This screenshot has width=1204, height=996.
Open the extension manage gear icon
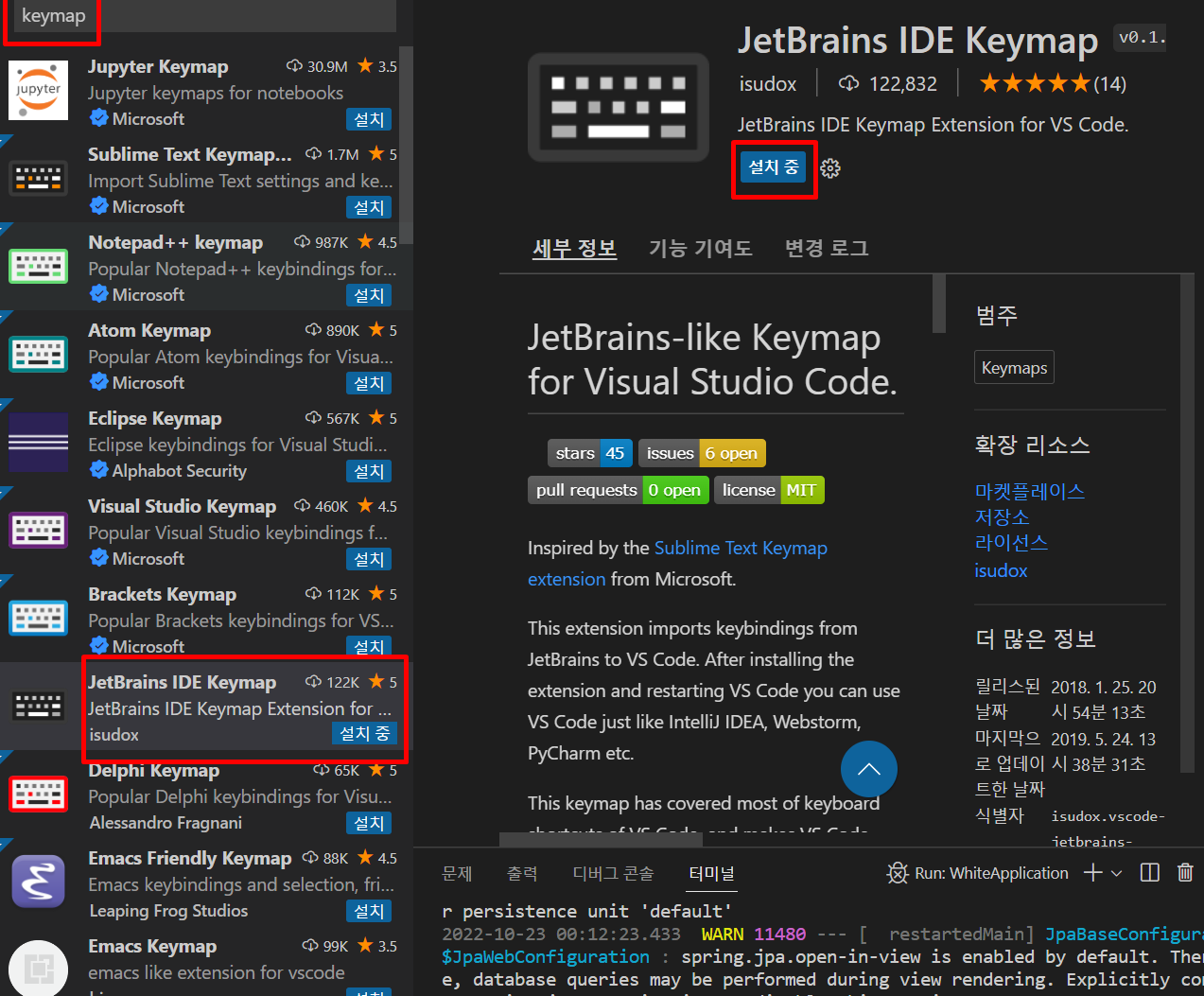pos(830,168)
